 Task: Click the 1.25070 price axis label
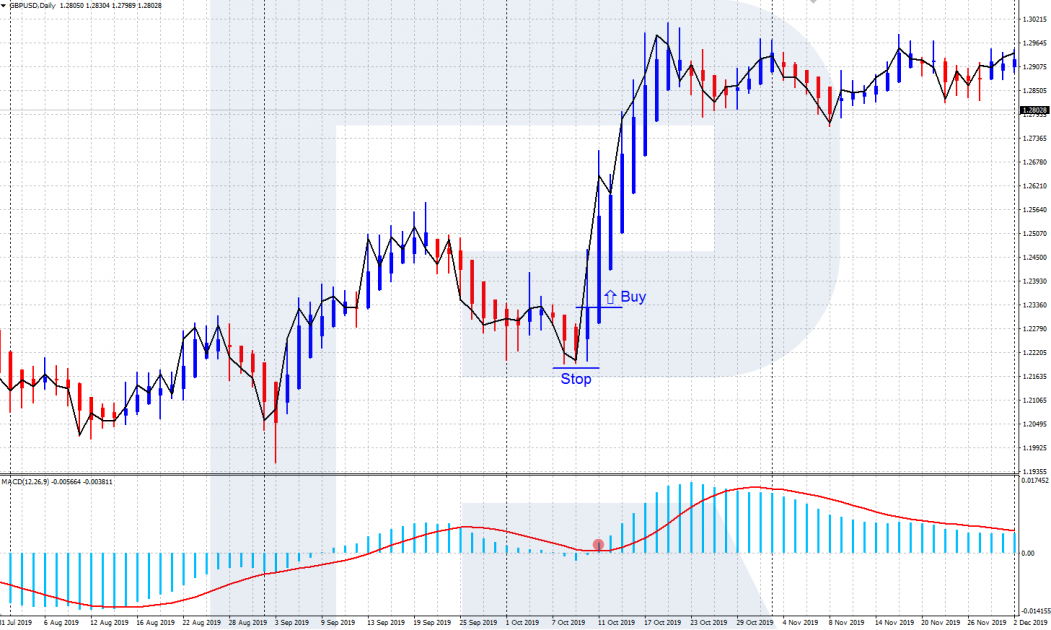pos(1034,234)
